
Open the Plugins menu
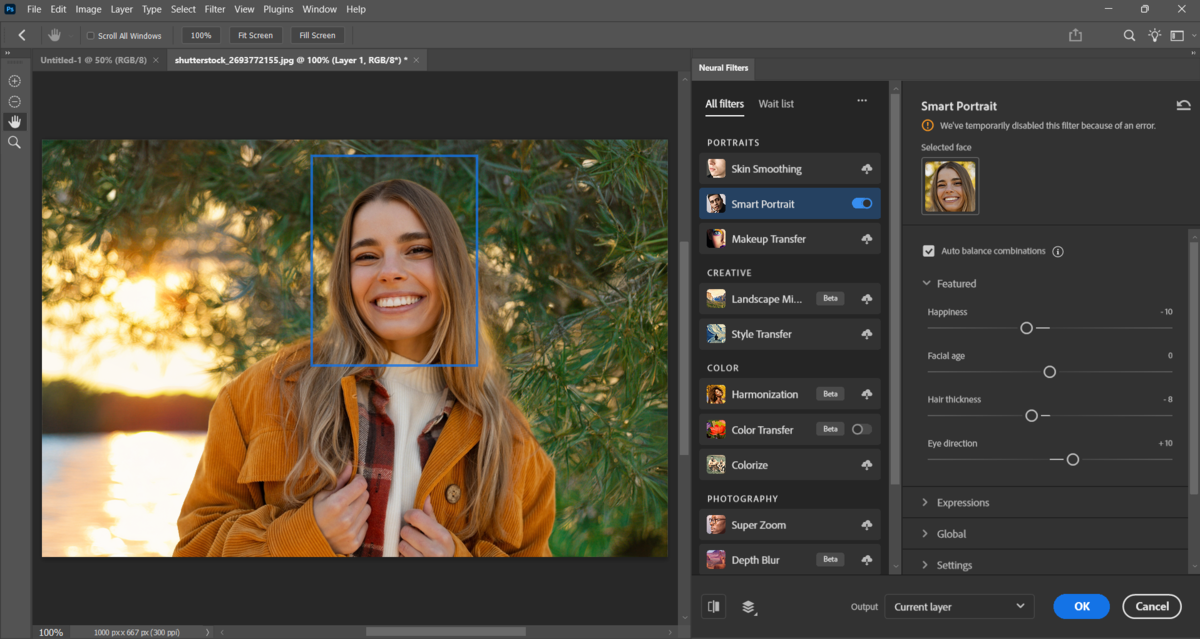point(279,9)
